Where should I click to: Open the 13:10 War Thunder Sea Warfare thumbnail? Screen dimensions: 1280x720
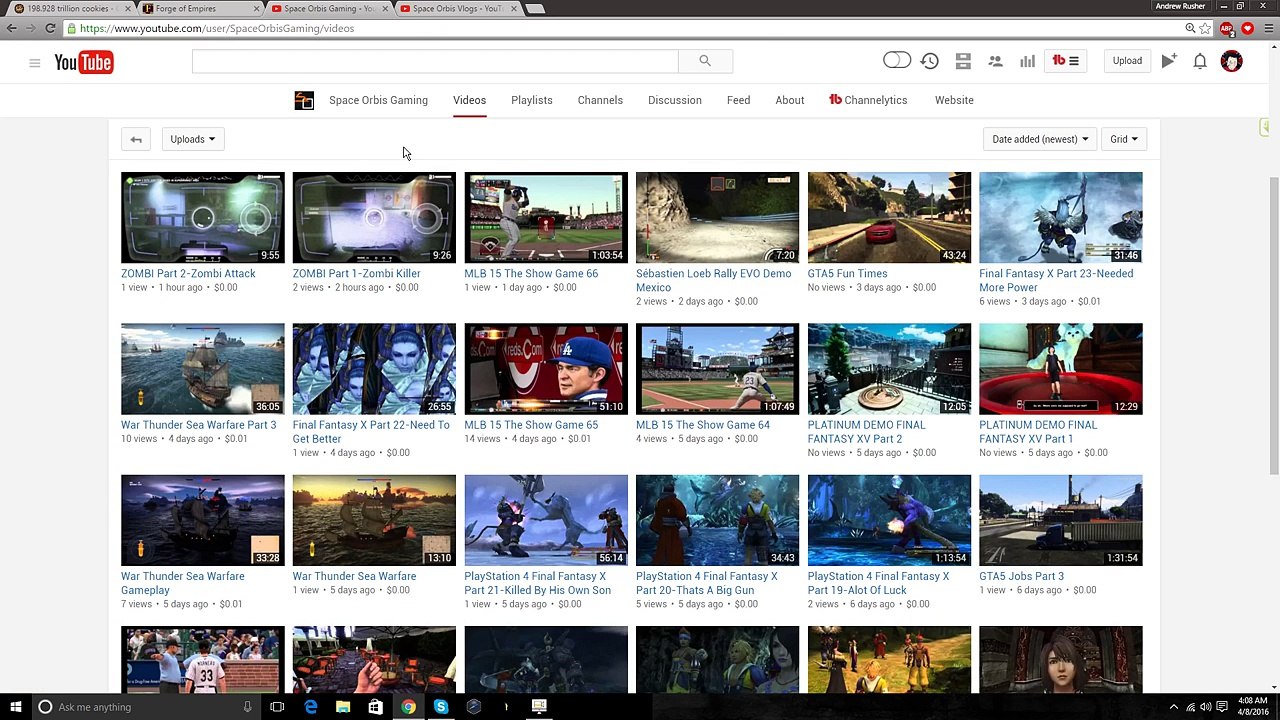[x=374, y=520]
